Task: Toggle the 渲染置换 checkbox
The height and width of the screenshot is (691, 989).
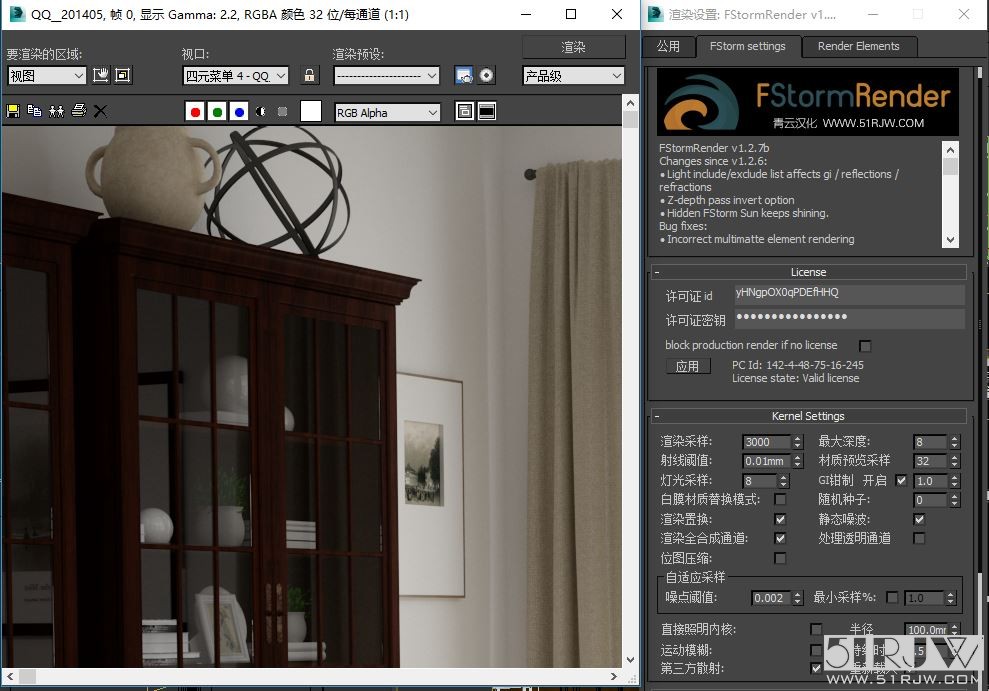Action: [x=780, y=519]
